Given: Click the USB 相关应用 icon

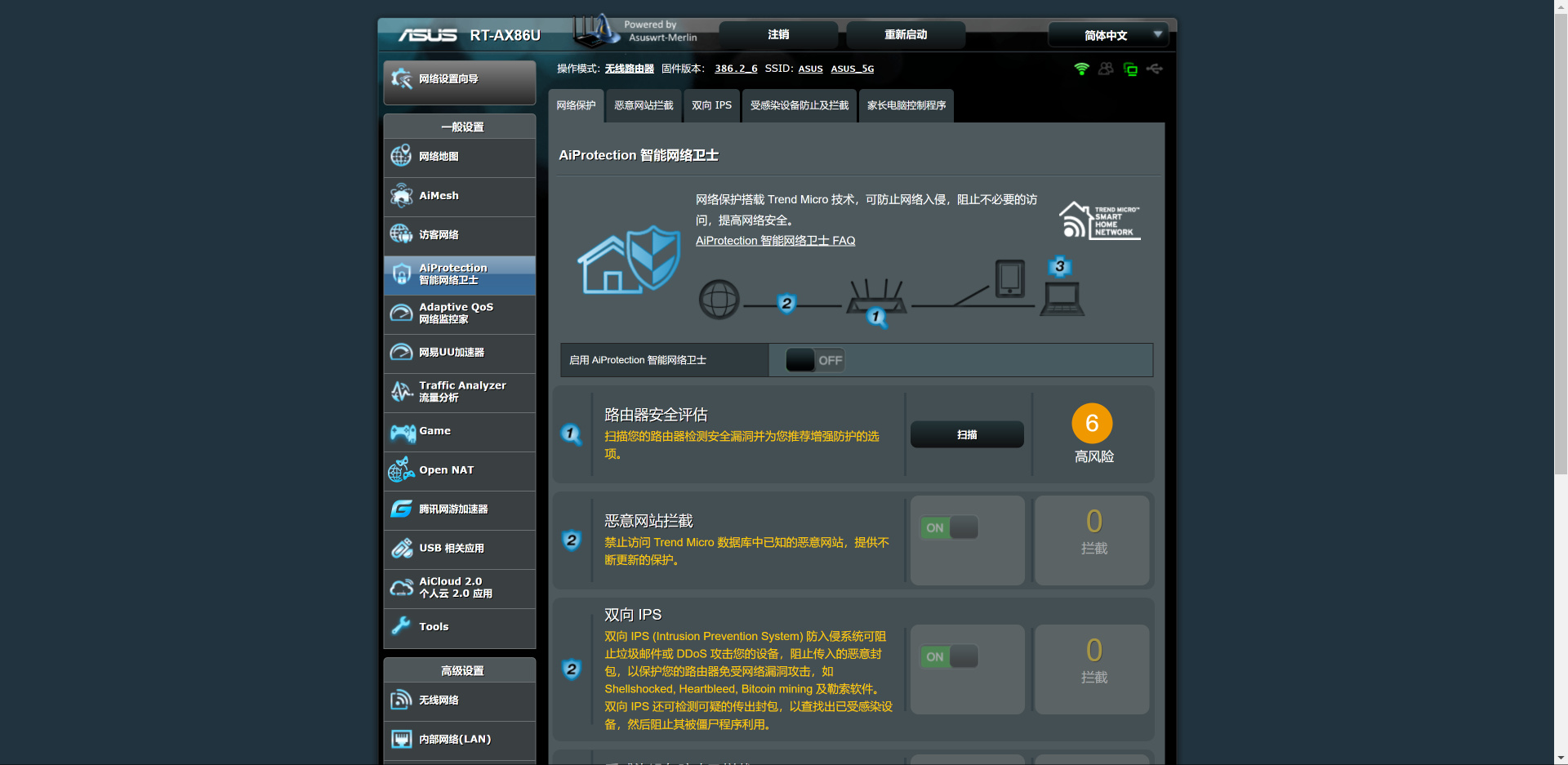Looking at the screenshot, I should 401,548.
